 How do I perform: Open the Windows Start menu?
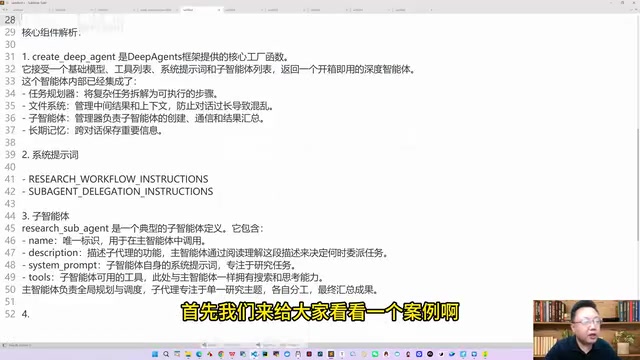coord(155,354)
